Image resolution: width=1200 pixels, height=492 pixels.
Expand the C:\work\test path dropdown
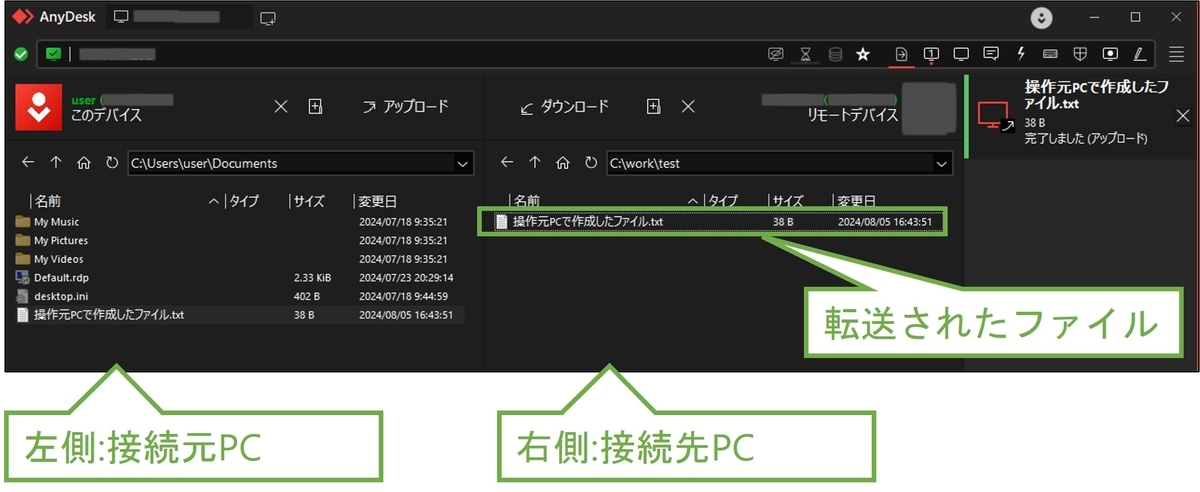point(941,163)
